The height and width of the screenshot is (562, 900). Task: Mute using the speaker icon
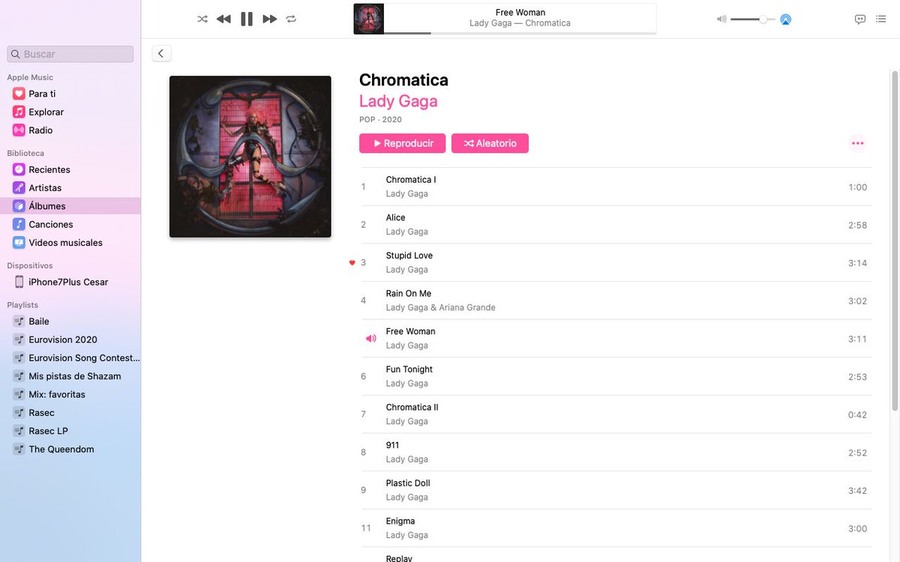point(721,20)
